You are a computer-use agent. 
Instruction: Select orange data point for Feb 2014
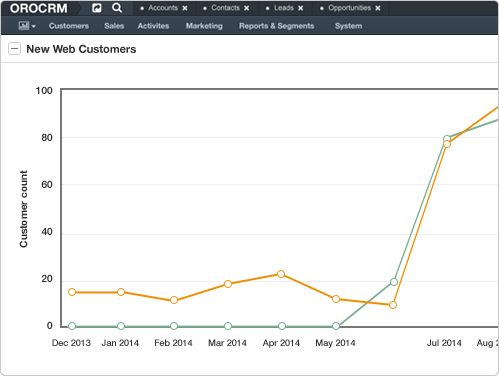coord(174,300)
